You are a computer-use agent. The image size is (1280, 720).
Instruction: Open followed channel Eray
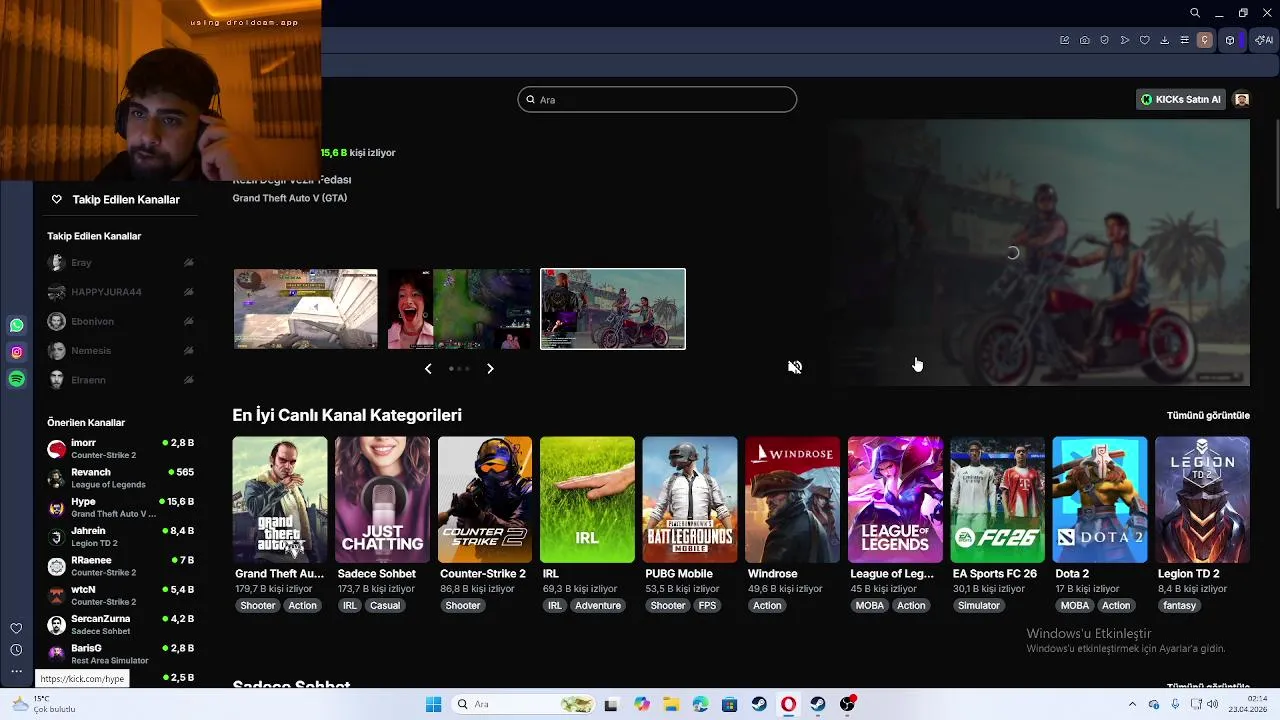[x=120, y=263]
